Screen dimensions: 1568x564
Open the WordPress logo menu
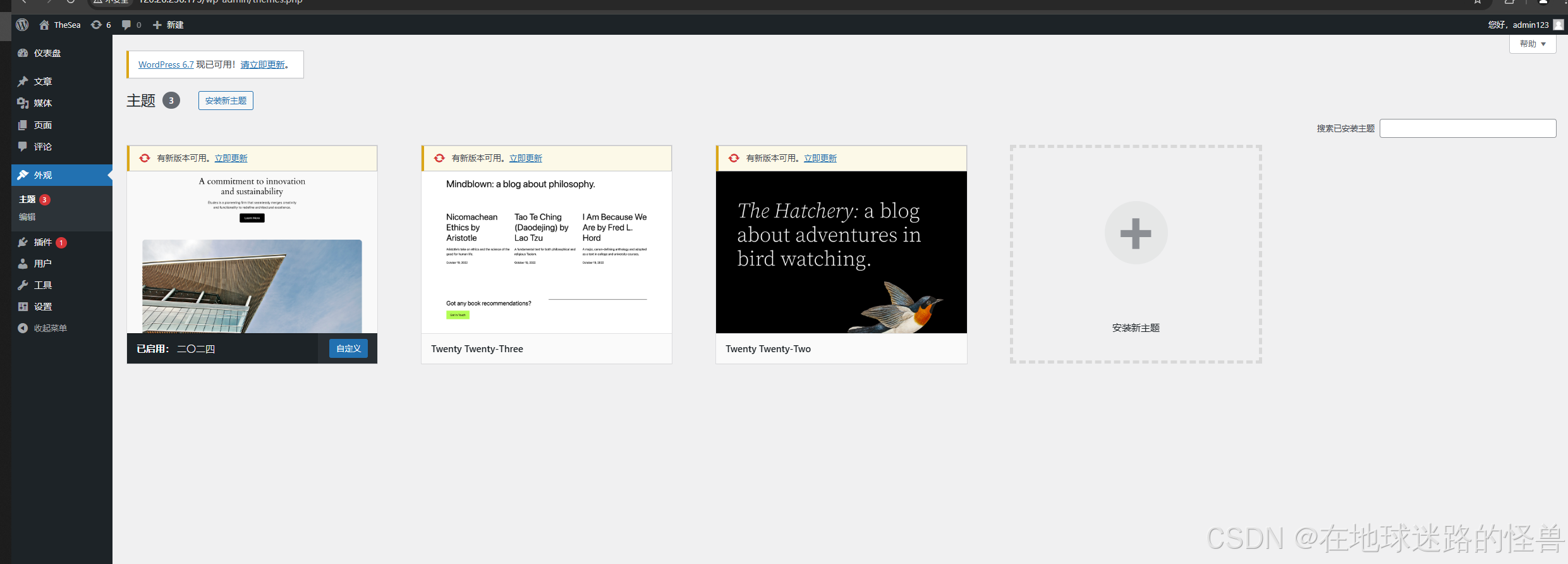22,25
